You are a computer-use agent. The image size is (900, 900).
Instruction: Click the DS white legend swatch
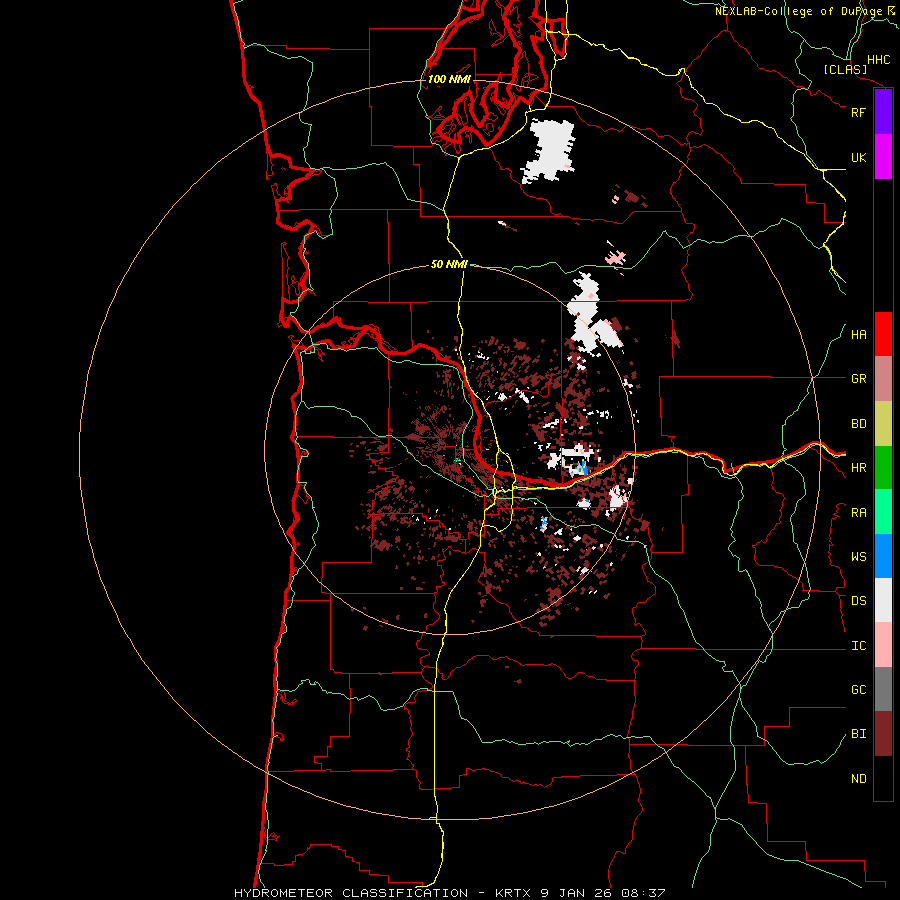883,600
